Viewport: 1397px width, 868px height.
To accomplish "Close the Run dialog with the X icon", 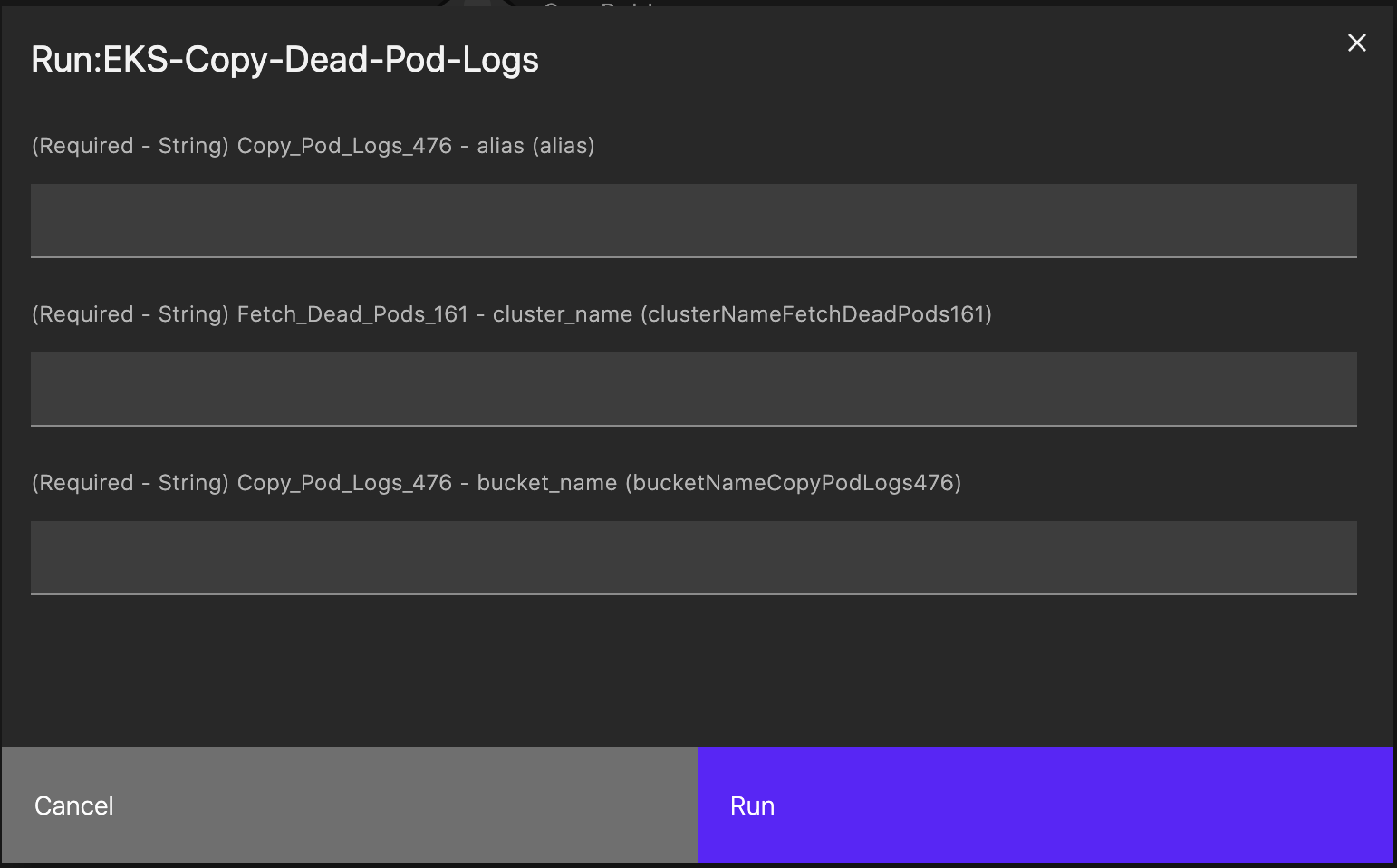I will (1356, 43).
